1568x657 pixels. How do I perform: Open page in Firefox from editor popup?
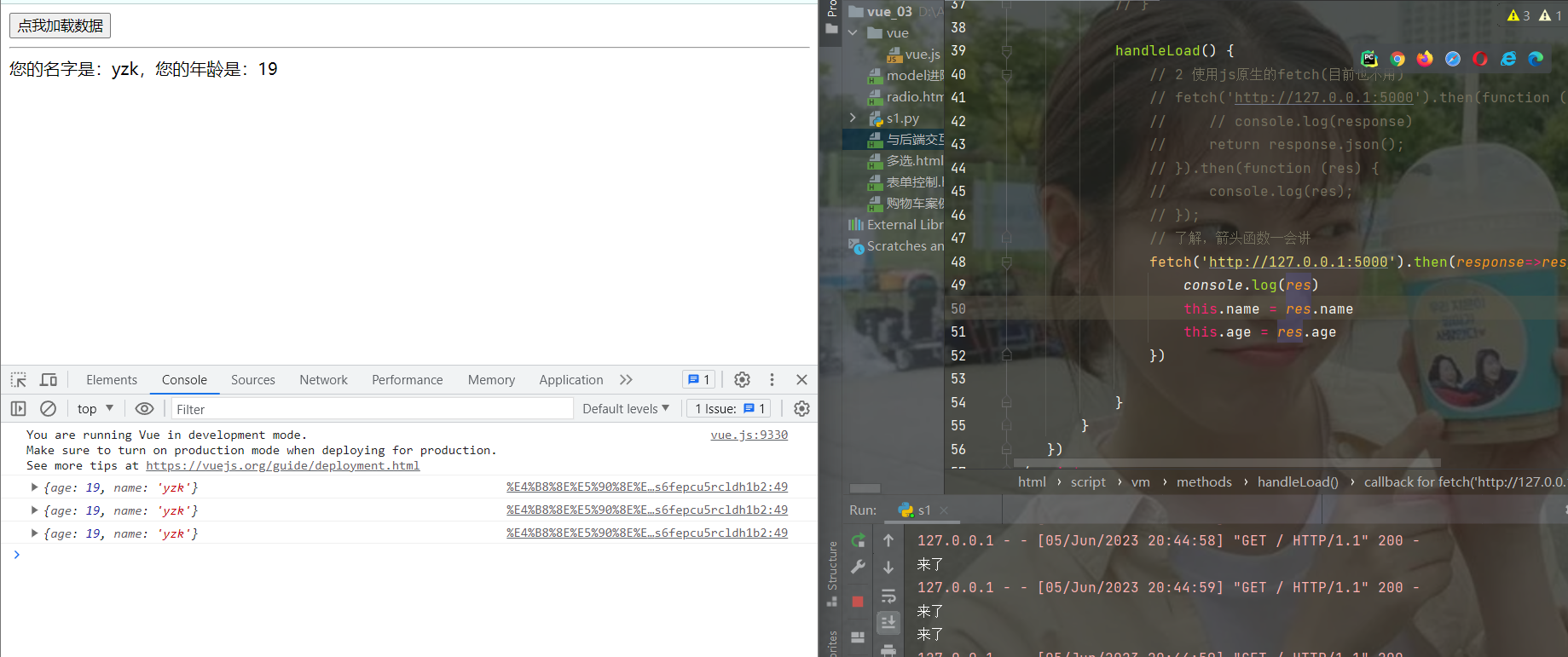tap(1425, 59)
